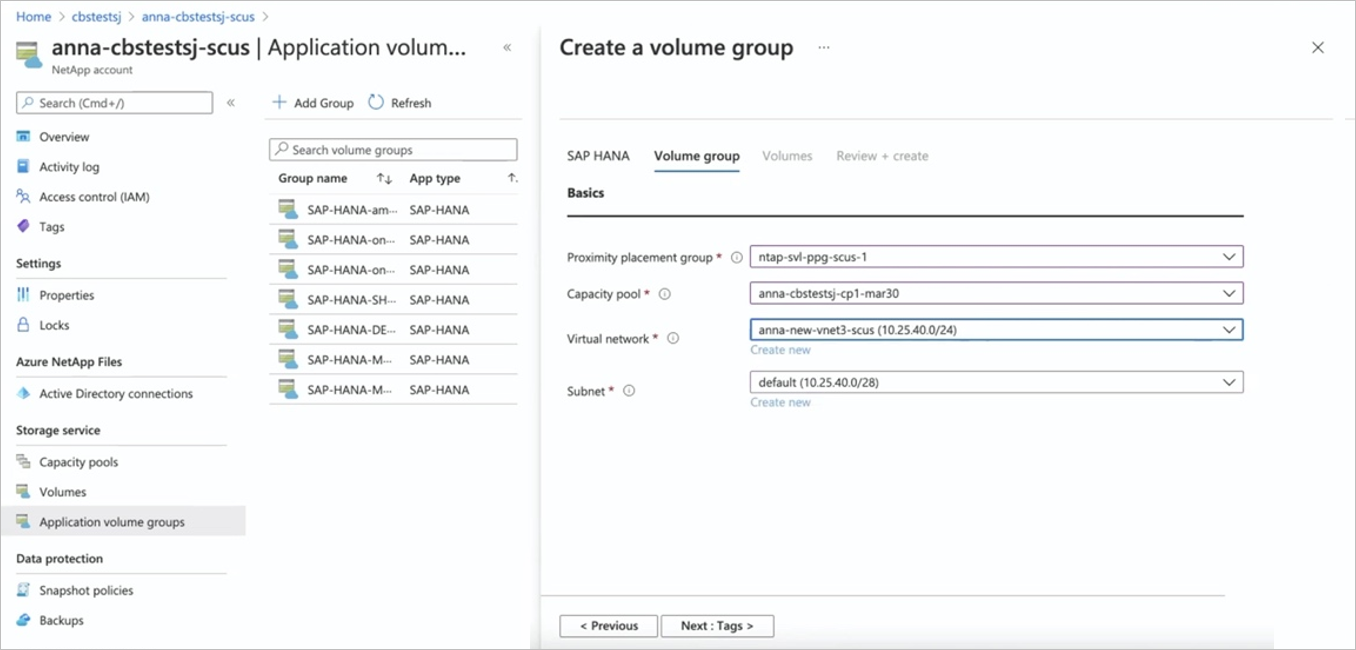
Task: Click the Refresh icon in toolbar
Action: click(x=376, y=102)
